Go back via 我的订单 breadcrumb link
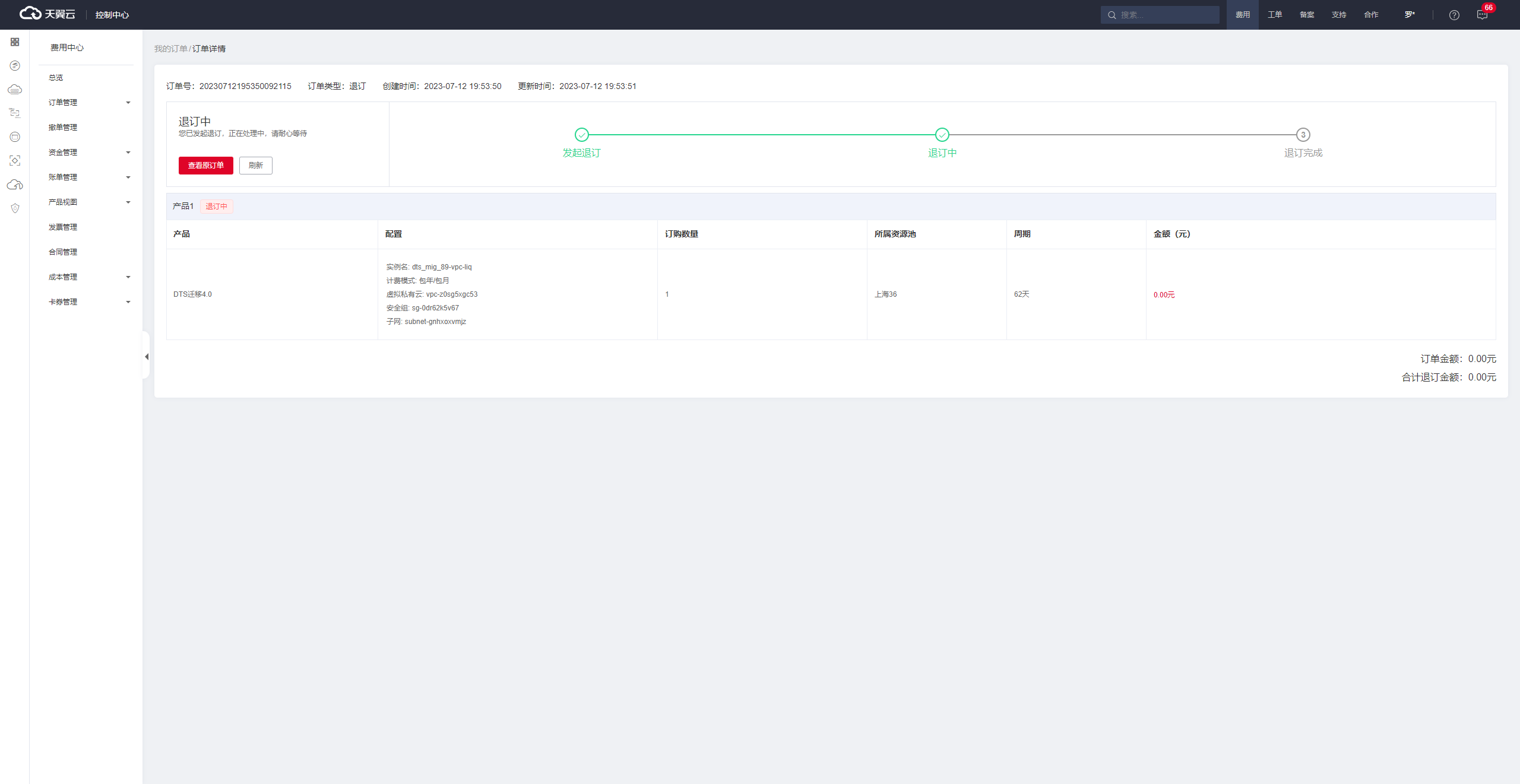 [170, 49]
